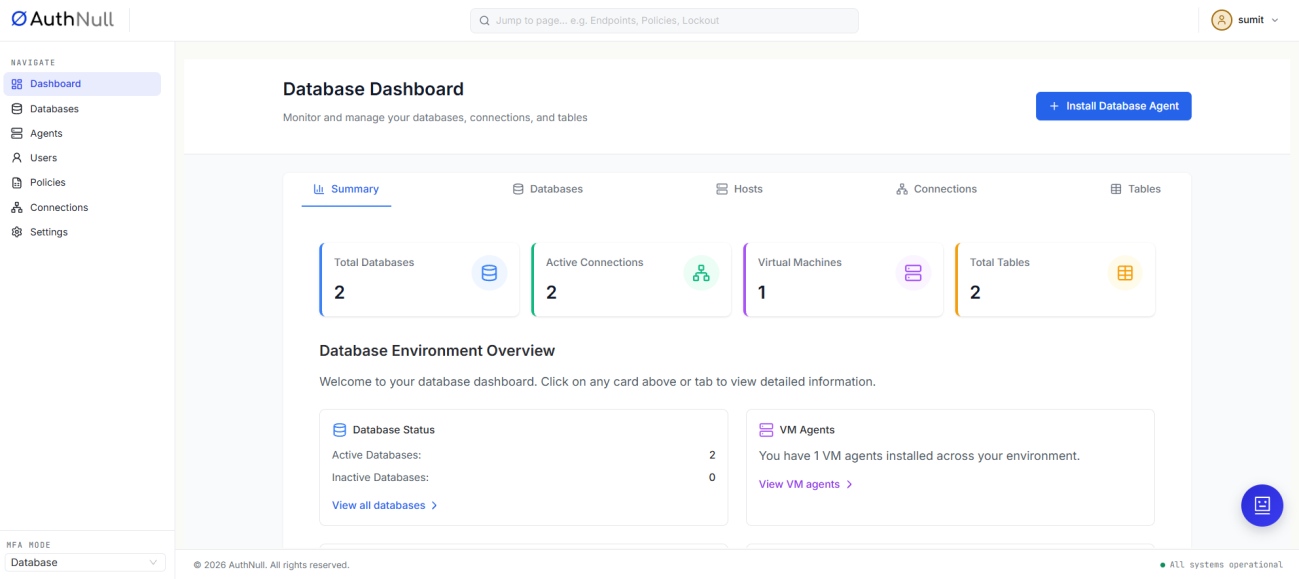Open Dashboard in the sidebar
The image size is (1299, 579).
click(82, 84)
